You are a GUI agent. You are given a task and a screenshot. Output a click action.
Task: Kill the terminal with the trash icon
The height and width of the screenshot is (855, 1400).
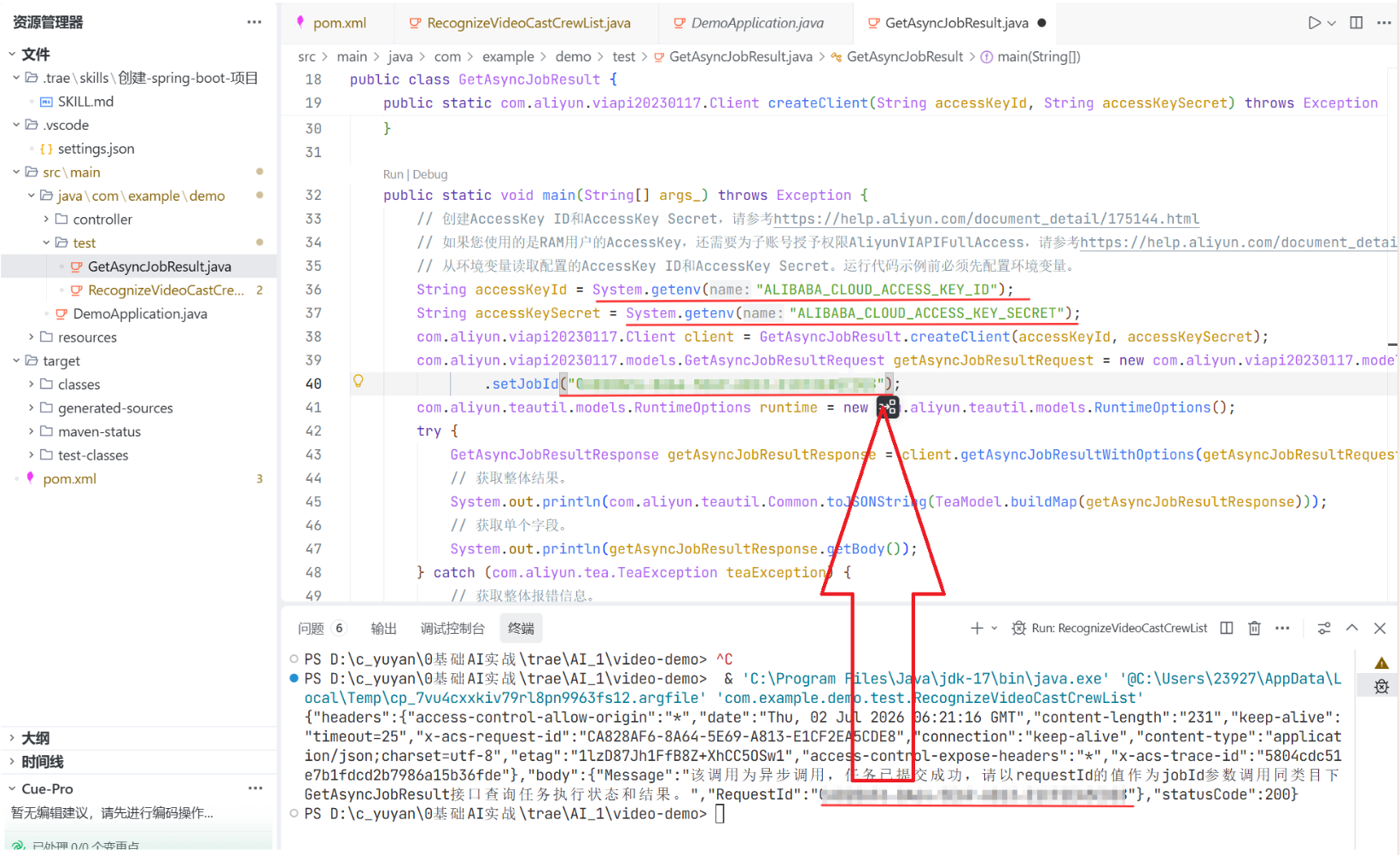pyautogui.click(x=1254, y=628)
